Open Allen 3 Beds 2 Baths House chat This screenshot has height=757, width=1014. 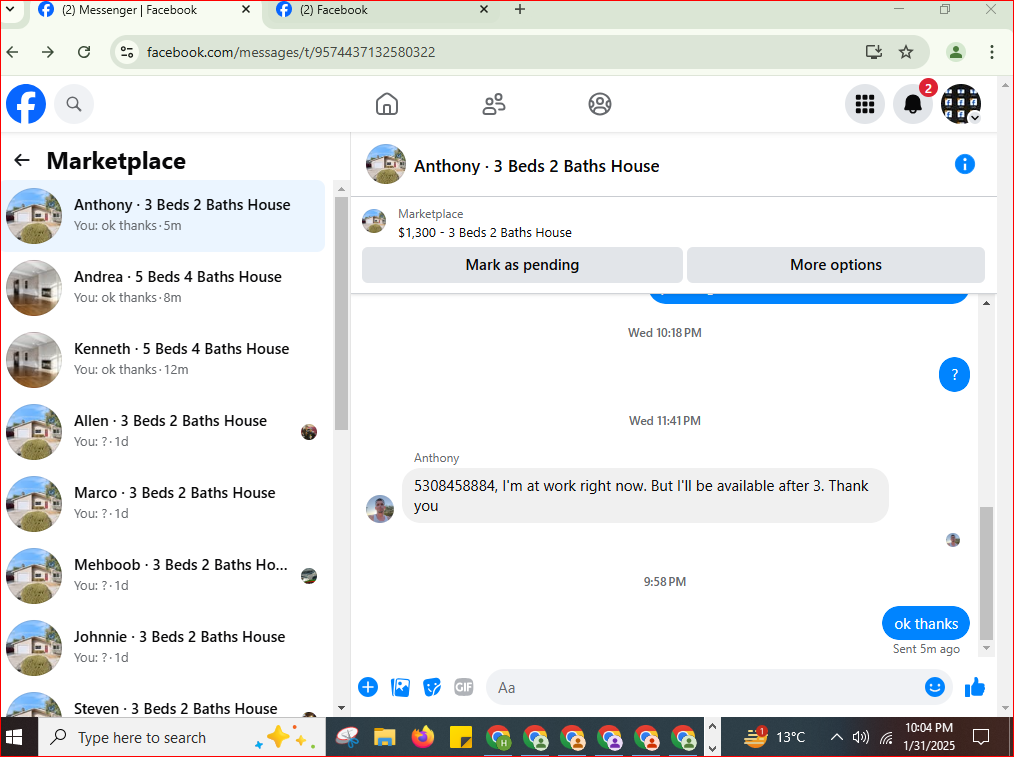163,432
